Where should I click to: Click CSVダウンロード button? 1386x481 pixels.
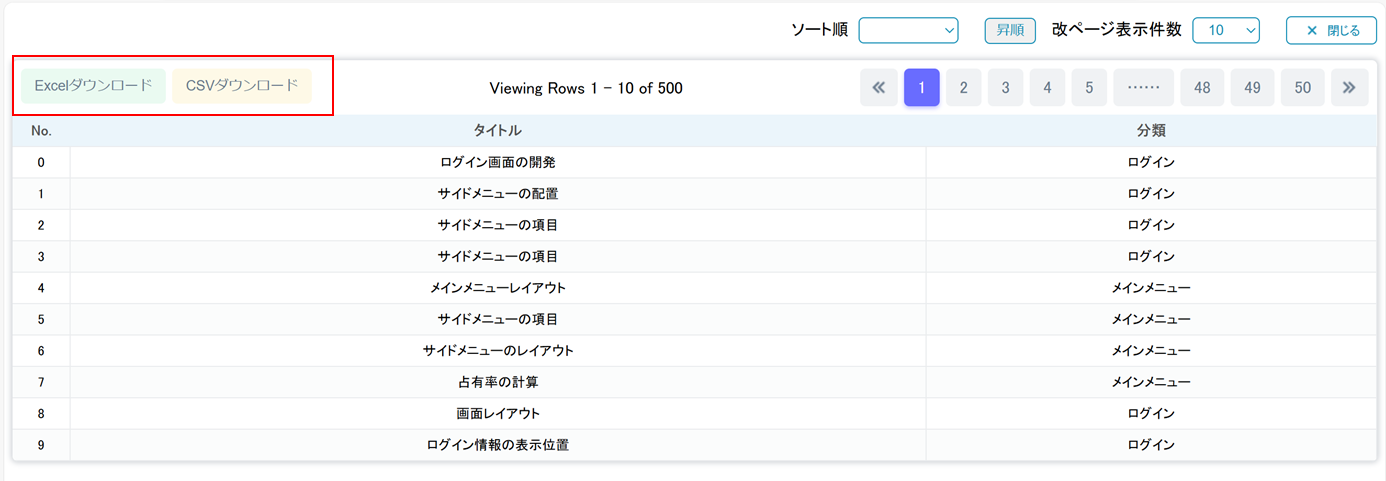click(x=242, y=86)
